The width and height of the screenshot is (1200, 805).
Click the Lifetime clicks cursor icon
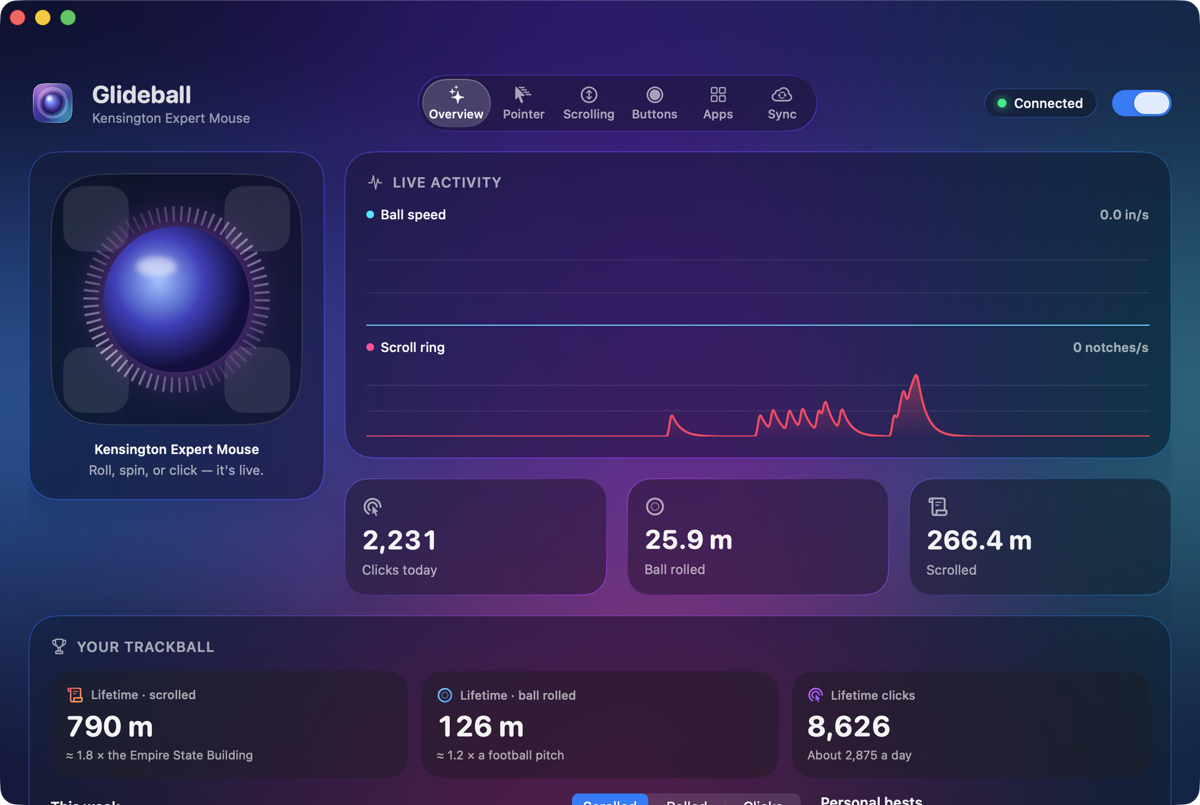coord(815,695)
